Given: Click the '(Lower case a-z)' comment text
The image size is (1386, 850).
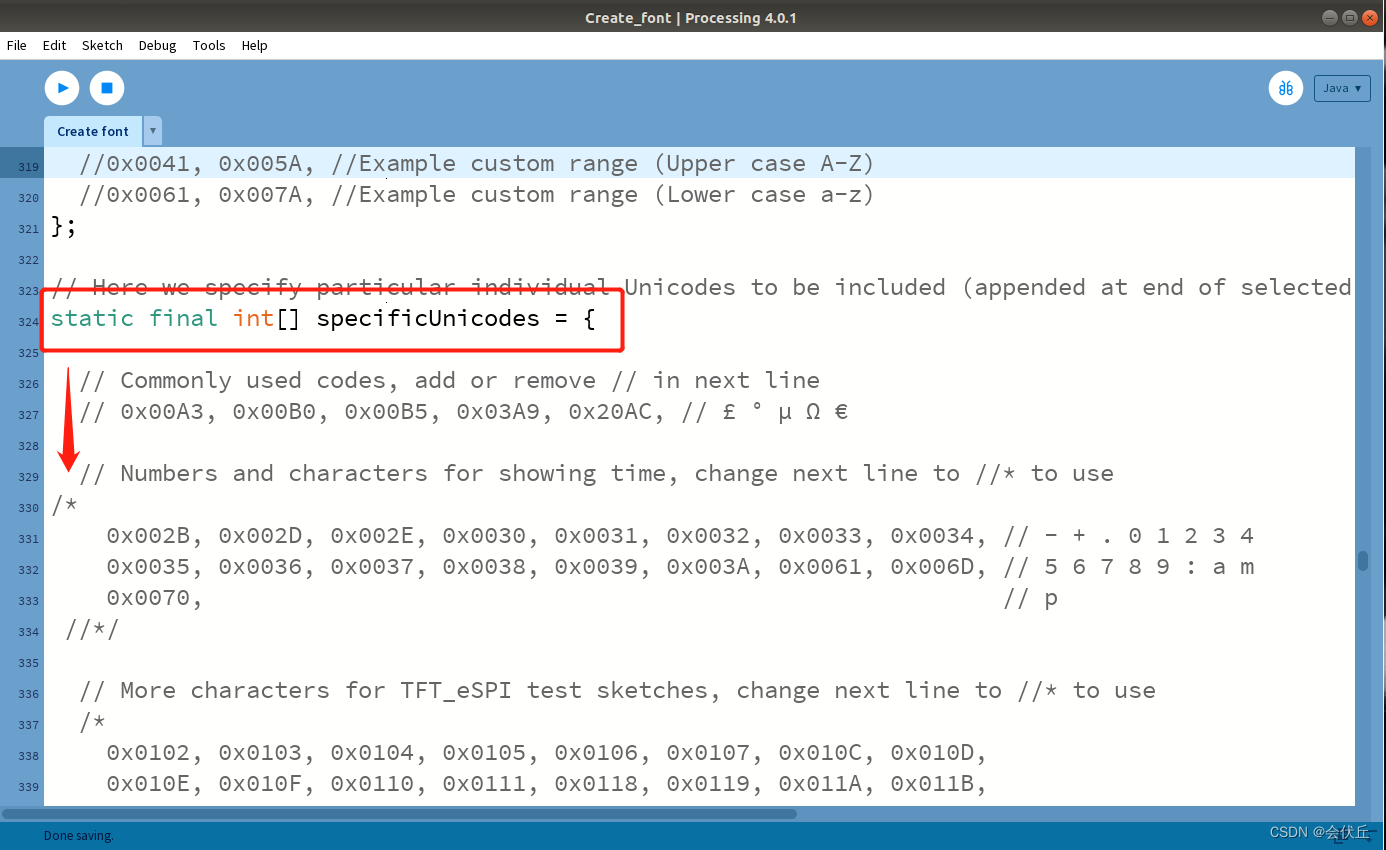Looking at the screenshot, I should click(x=764, y=195).
